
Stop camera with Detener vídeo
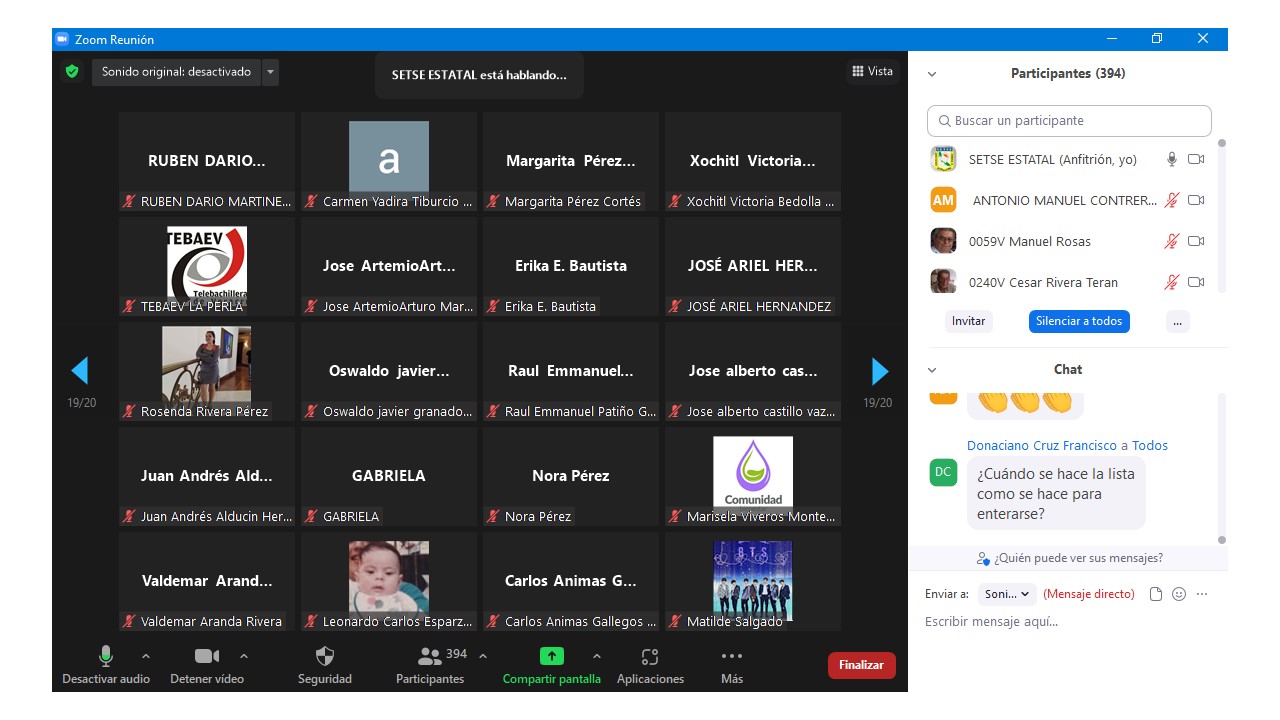[x=207, y=657]
